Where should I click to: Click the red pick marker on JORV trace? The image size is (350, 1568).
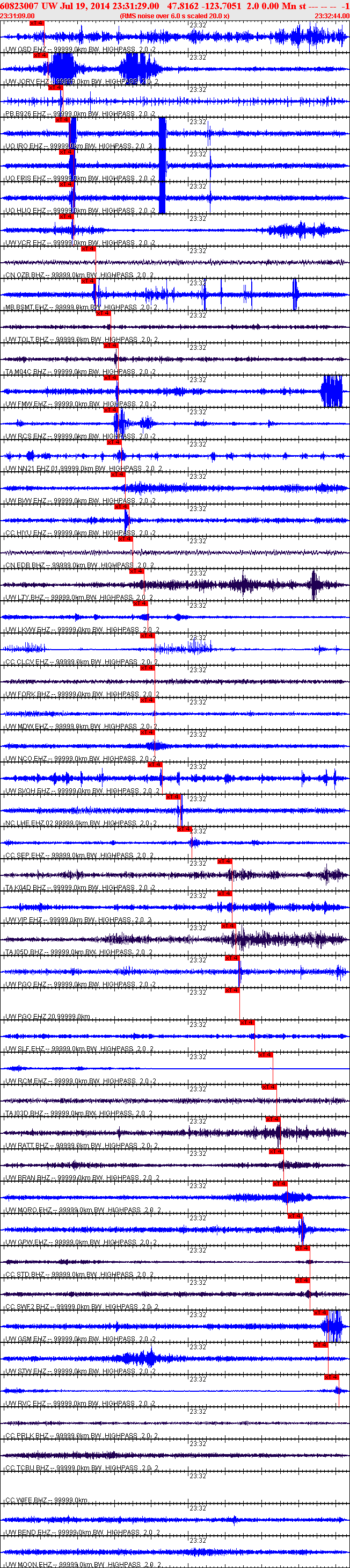point(40,55)
